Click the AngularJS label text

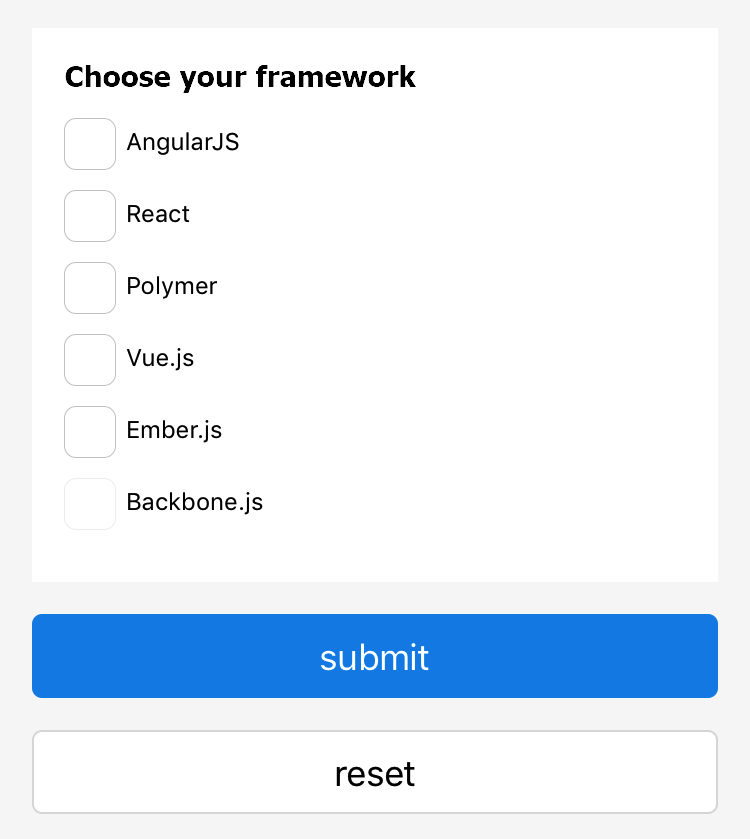[x=183, y=142]
